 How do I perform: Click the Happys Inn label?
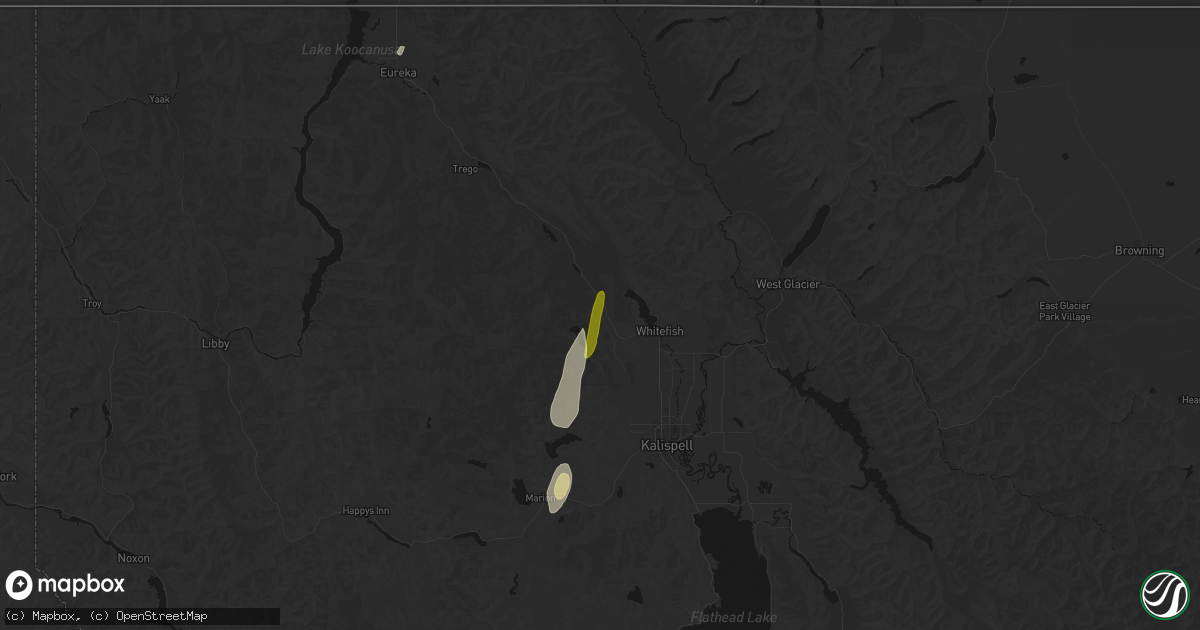click(x=364, y=511)
